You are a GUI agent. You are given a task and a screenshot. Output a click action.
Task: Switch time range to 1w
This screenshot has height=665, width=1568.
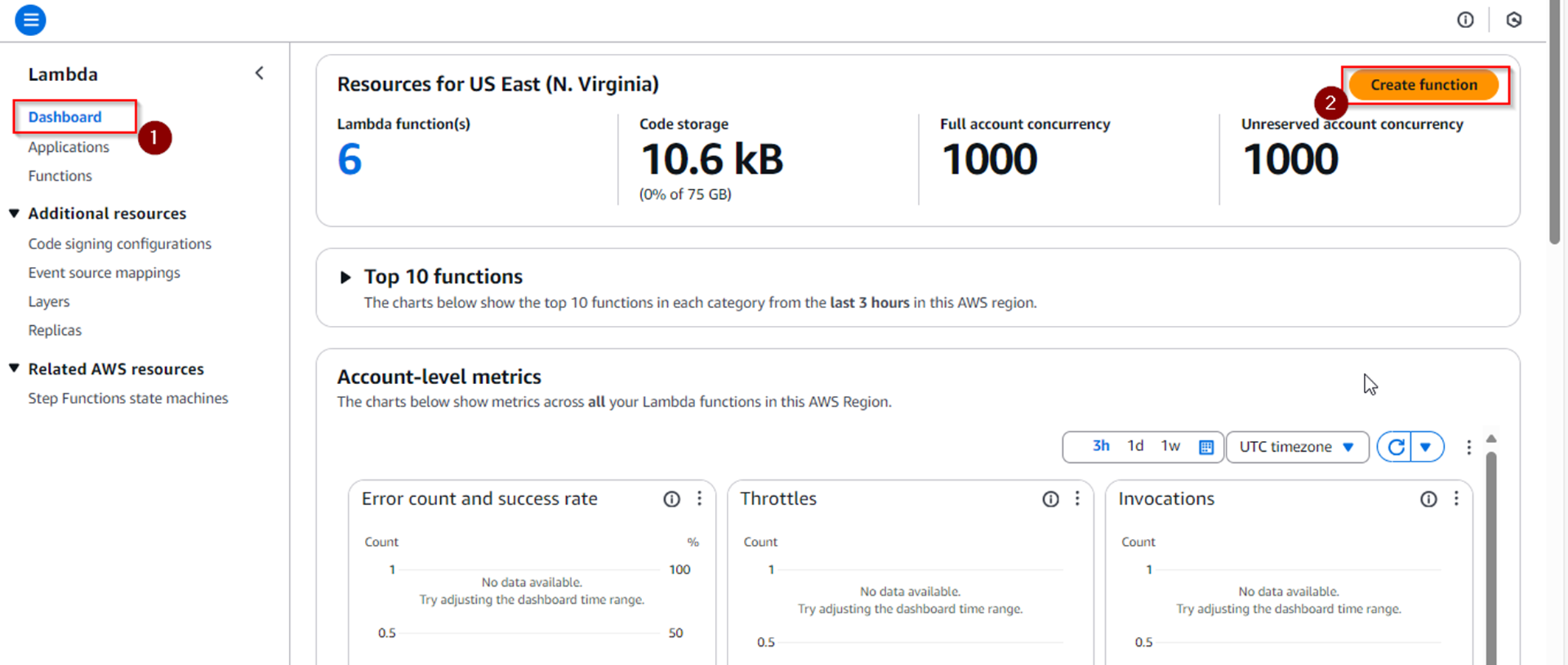pyautogui.click(x=1170, y=446)
